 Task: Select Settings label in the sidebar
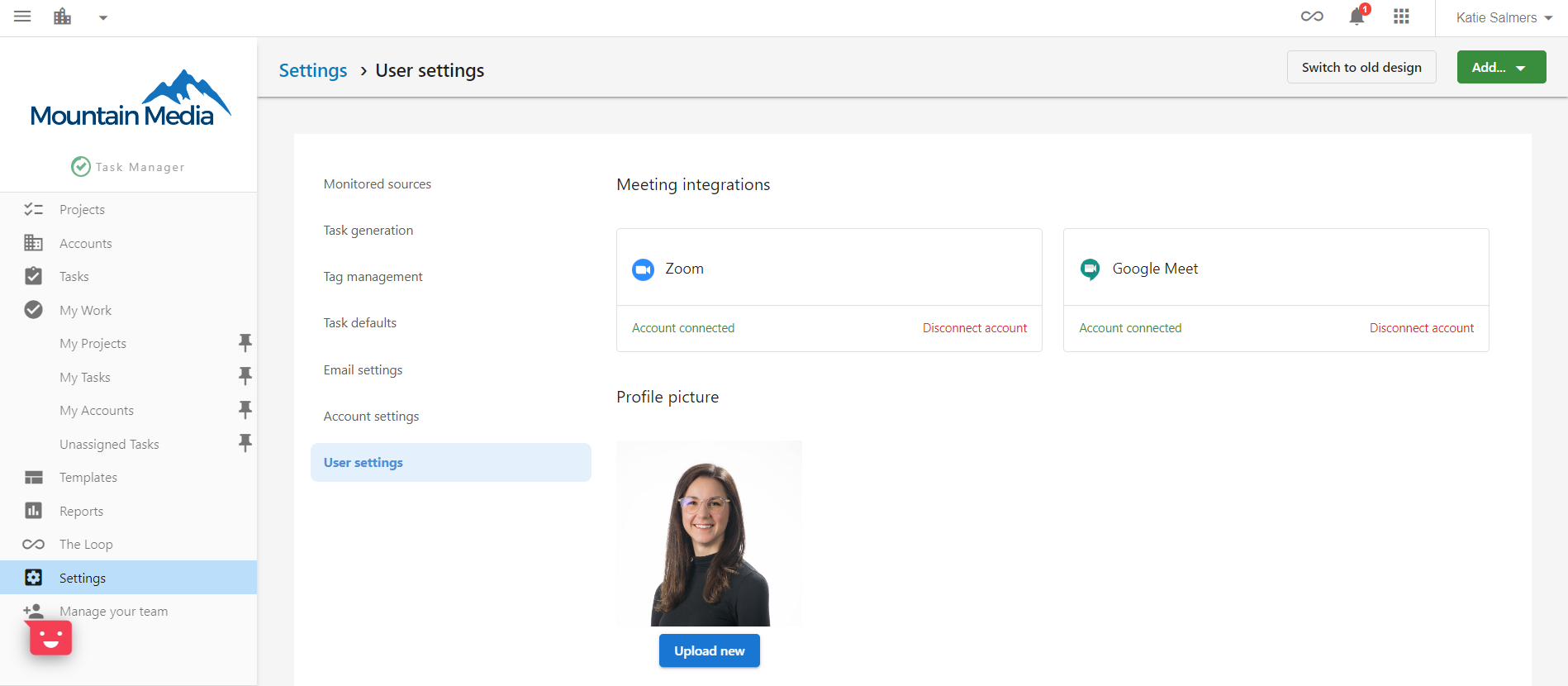83,579
